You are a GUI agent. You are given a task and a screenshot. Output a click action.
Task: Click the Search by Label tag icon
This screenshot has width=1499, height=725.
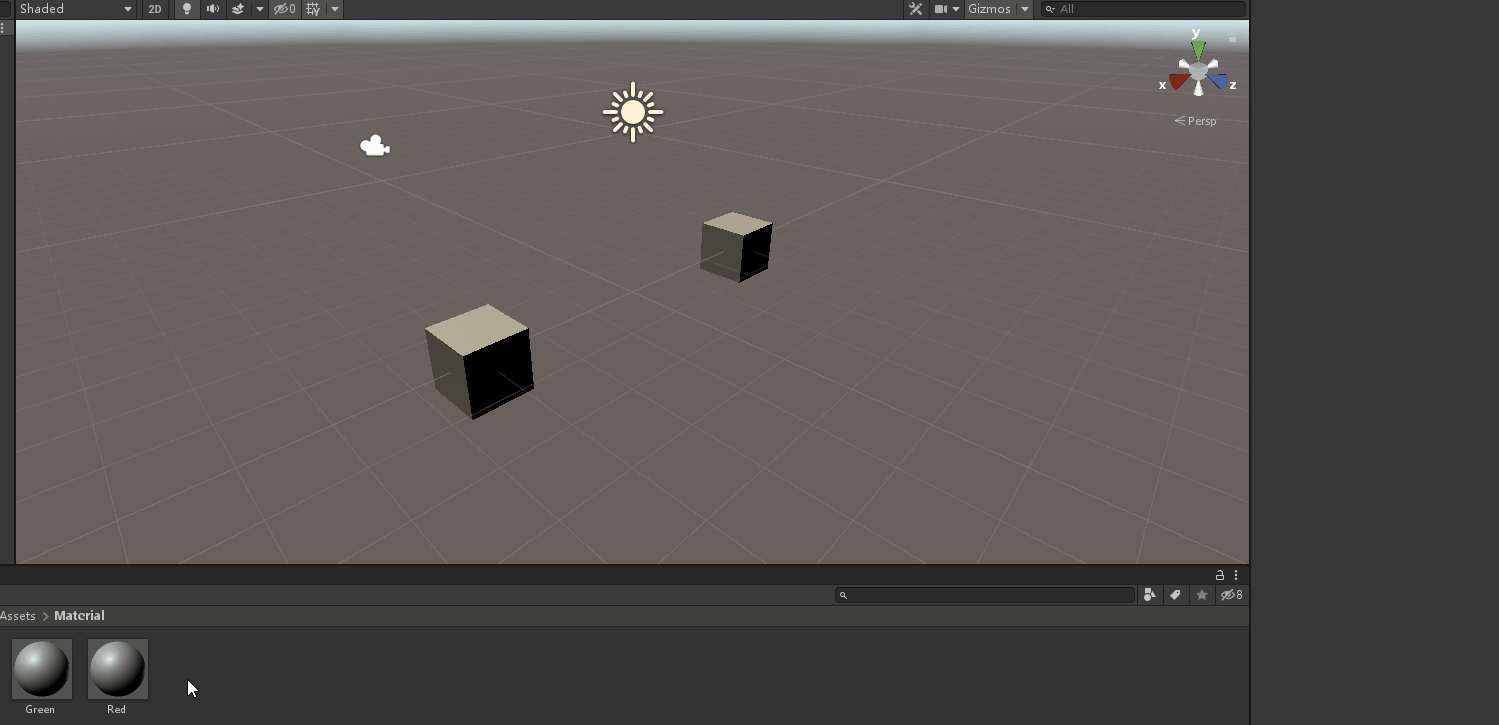(x=1175, y=595)
